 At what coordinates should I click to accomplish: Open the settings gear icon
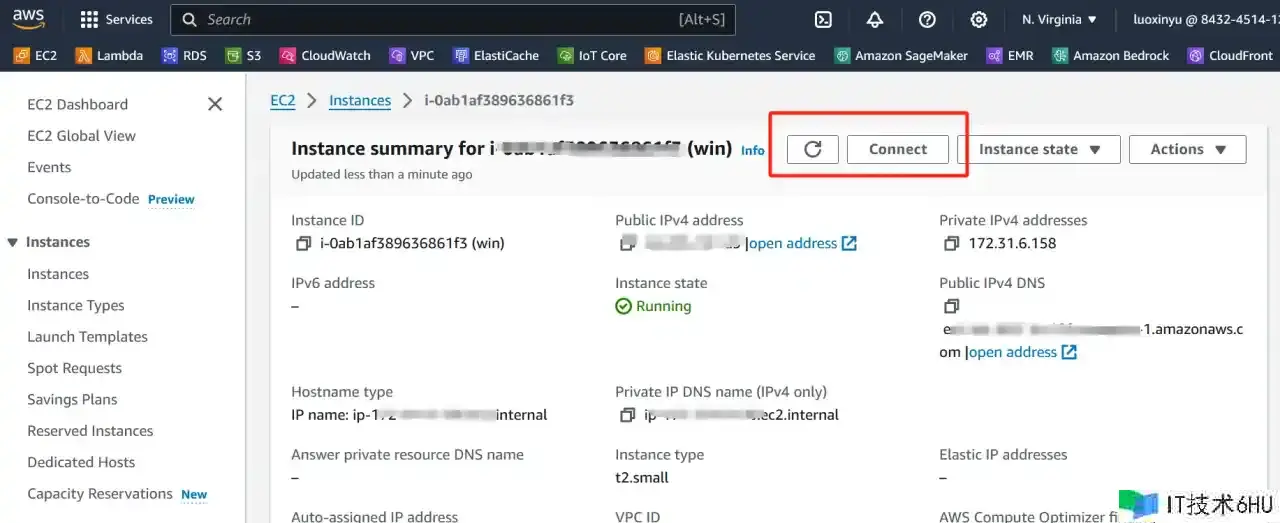click(x=979, y=20)
